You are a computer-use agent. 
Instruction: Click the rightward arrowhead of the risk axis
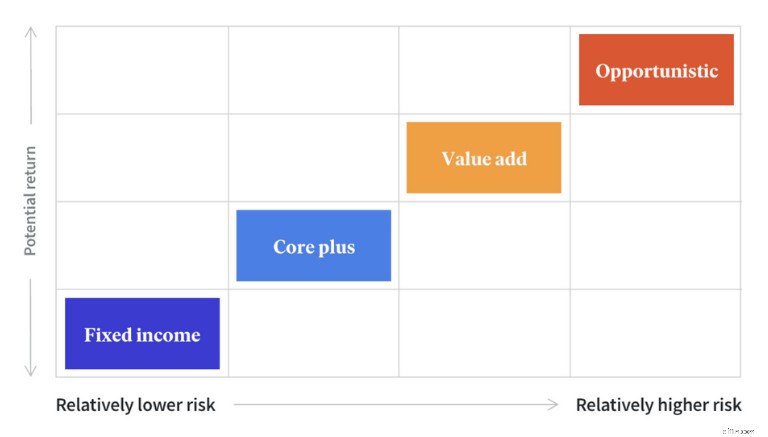click(553, 404)
